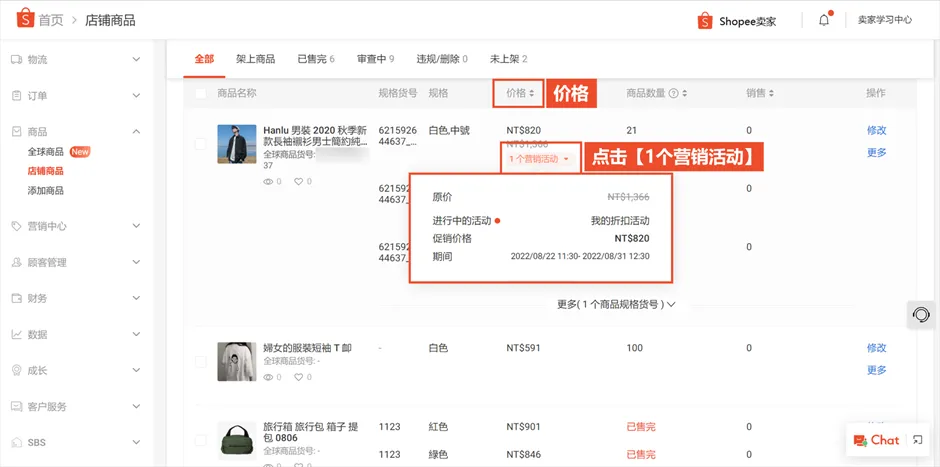This screenshot has width=940, height=467.
Task: Click the white T-shirt product thumbnail
Action: tap(237, 361)
